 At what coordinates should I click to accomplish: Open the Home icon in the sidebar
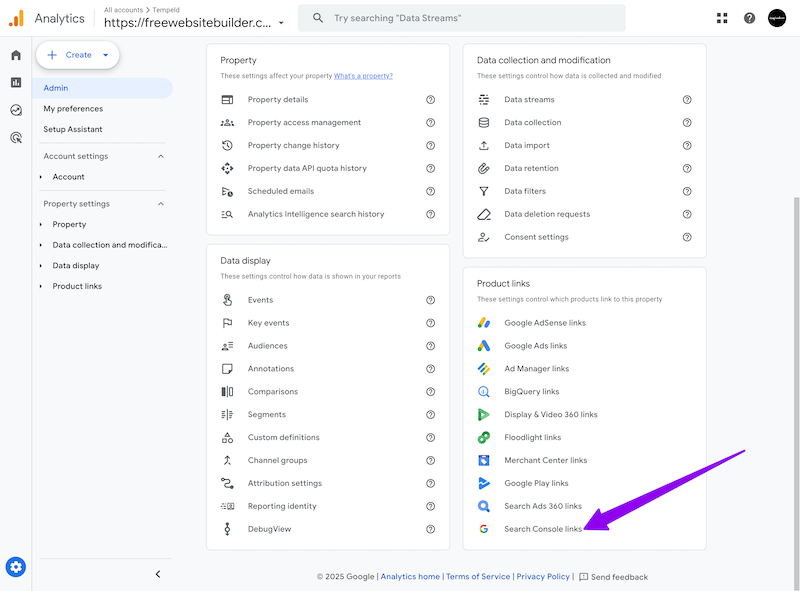(16, 55)
